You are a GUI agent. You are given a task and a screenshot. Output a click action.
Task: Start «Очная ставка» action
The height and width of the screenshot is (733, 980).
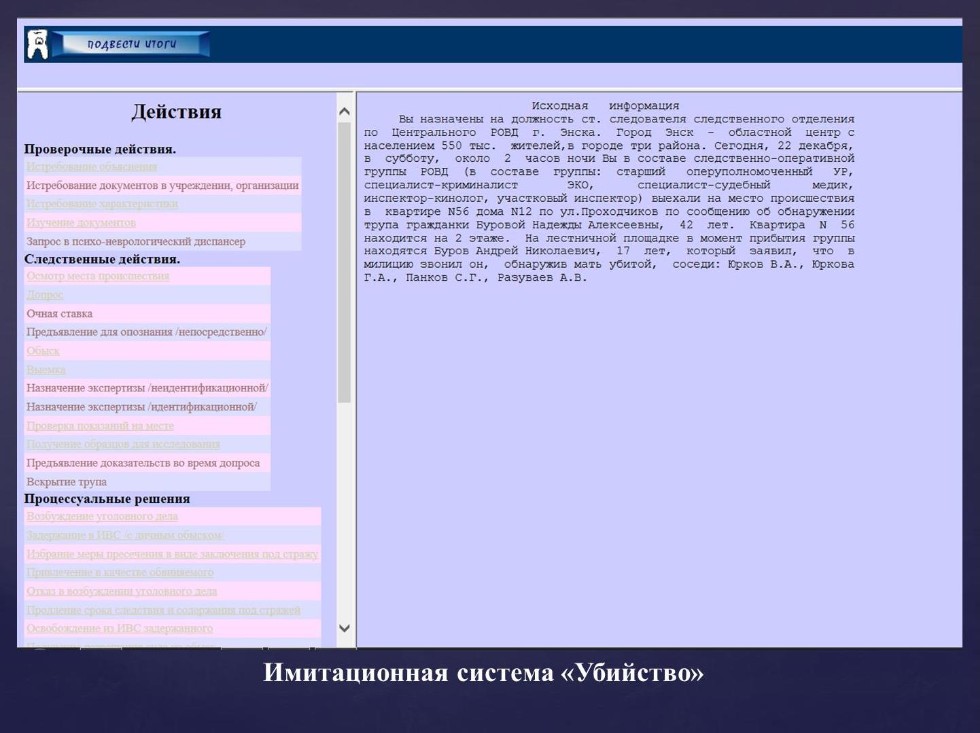70,313
